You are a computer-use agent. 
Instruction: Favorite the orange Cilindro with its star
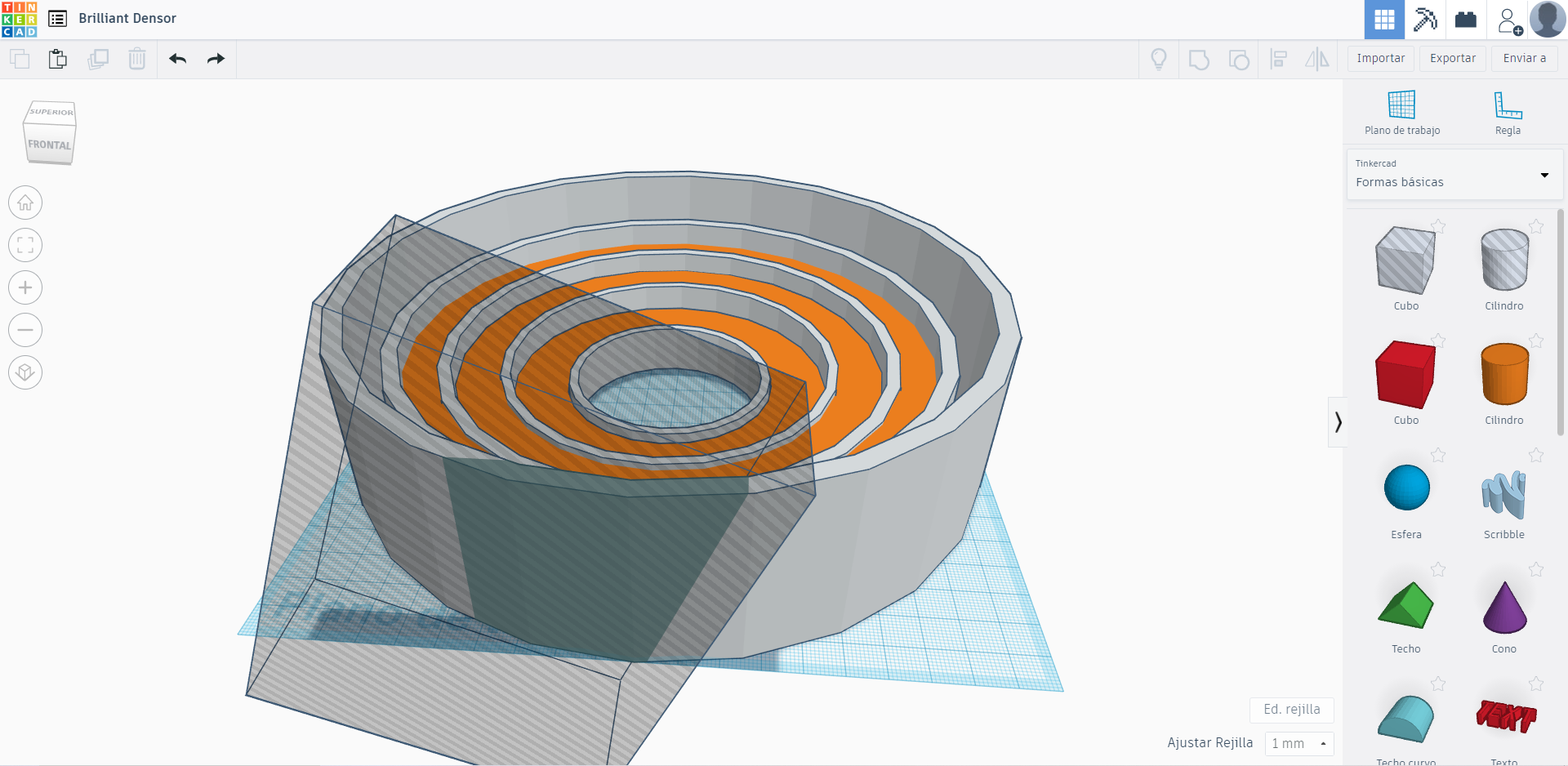[1536, 341]
